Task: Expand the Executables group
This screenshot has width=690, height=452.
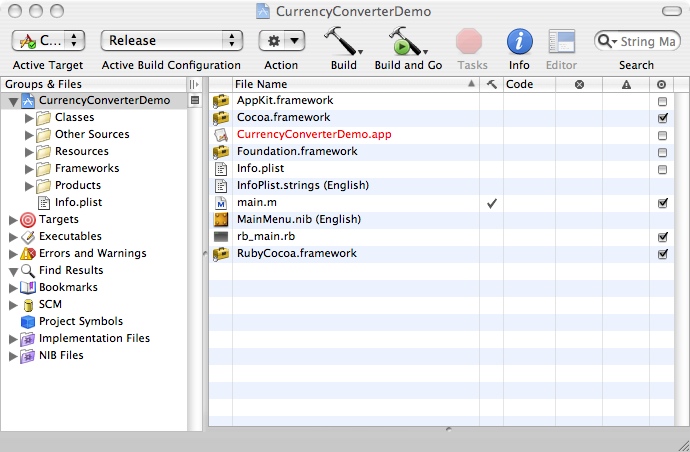Action: click(13, 237)
